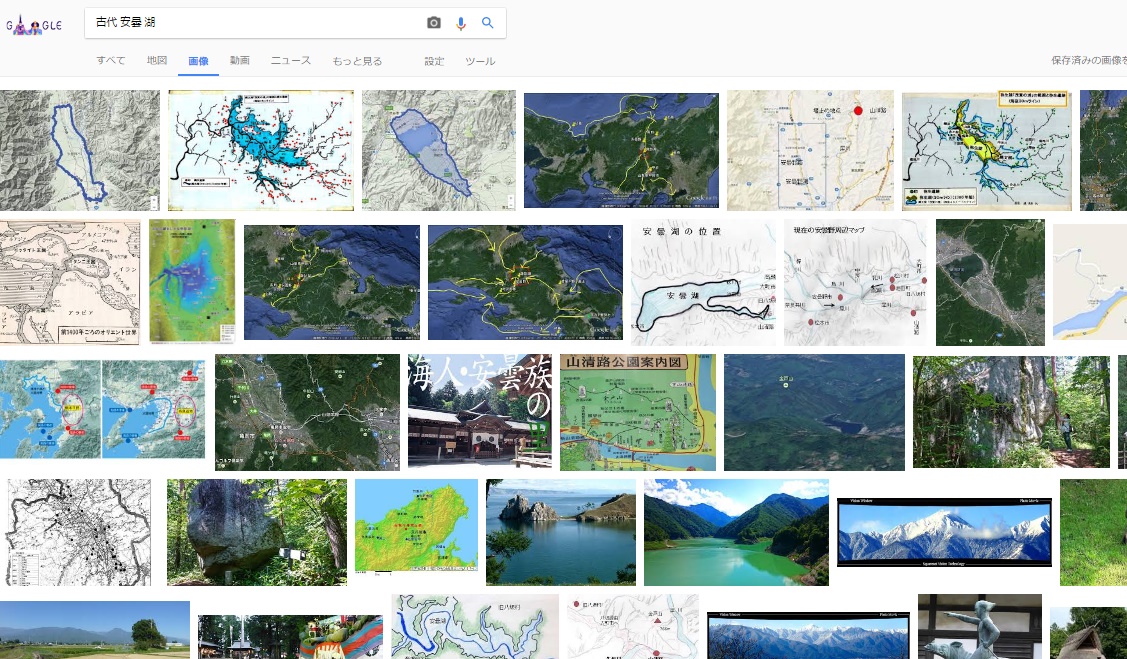1127x659 pixels.
Task: Select the 現在の安曇野周辺マップ thumbnail
Action: [855, 281]
